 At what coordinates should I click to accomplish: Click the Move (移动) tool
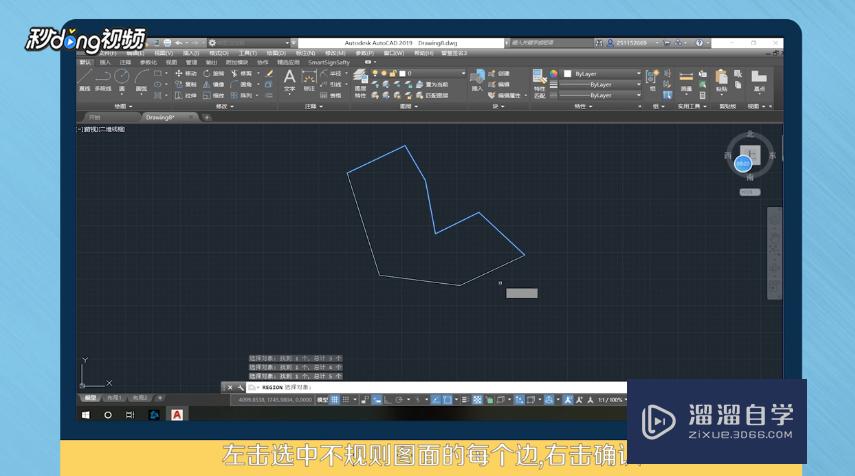click(x=185, y=74)
